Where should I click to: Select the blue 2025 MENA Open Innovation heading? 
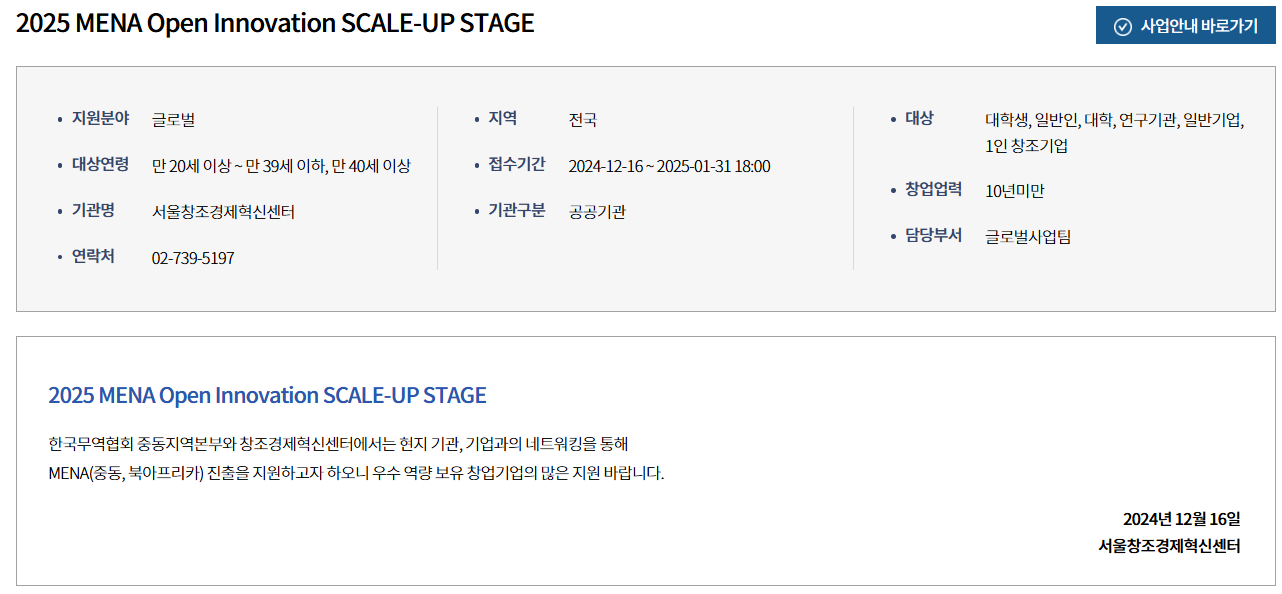pos(267,395)
